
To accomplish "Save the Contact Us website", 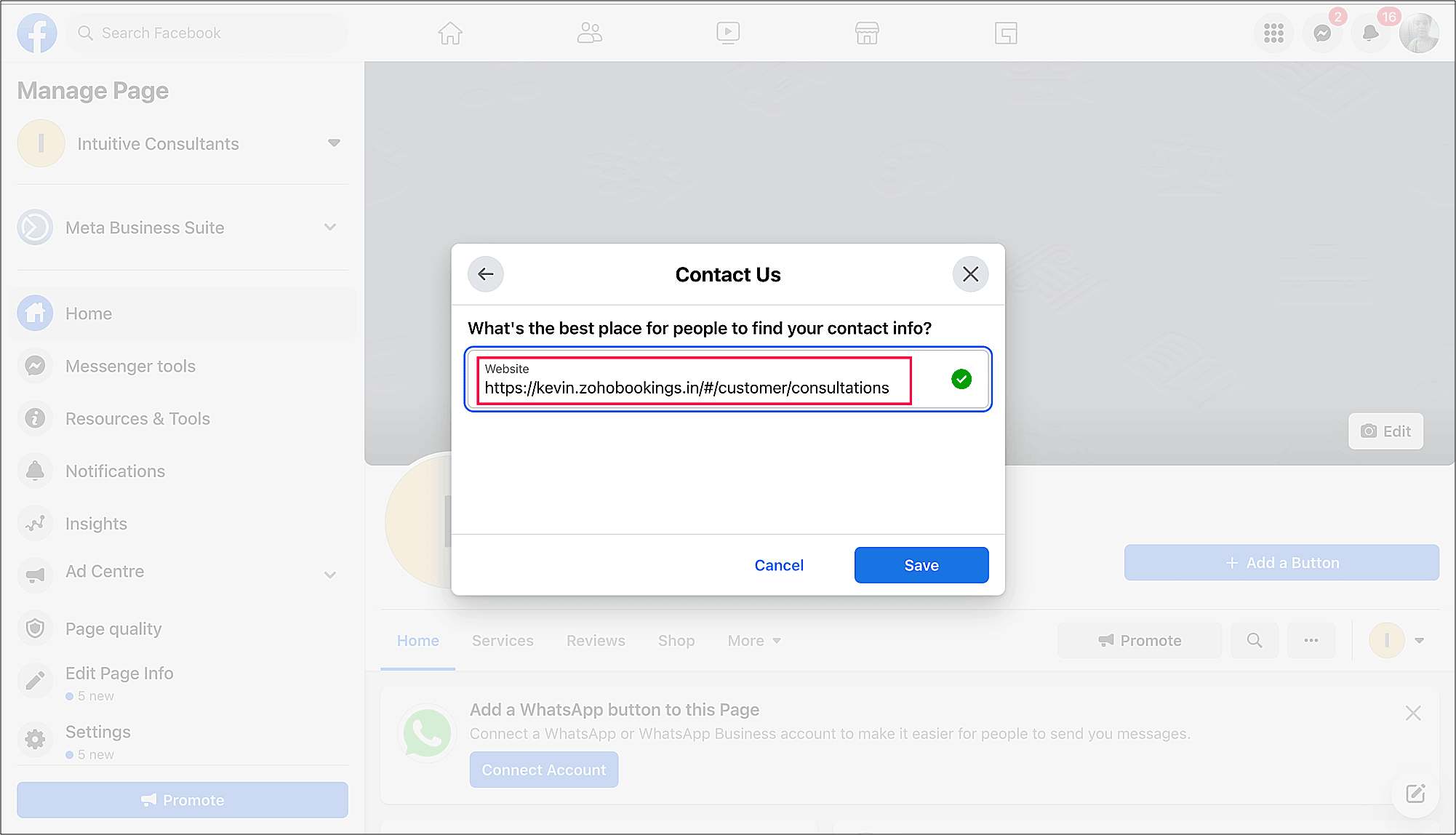I will (921, 565).
